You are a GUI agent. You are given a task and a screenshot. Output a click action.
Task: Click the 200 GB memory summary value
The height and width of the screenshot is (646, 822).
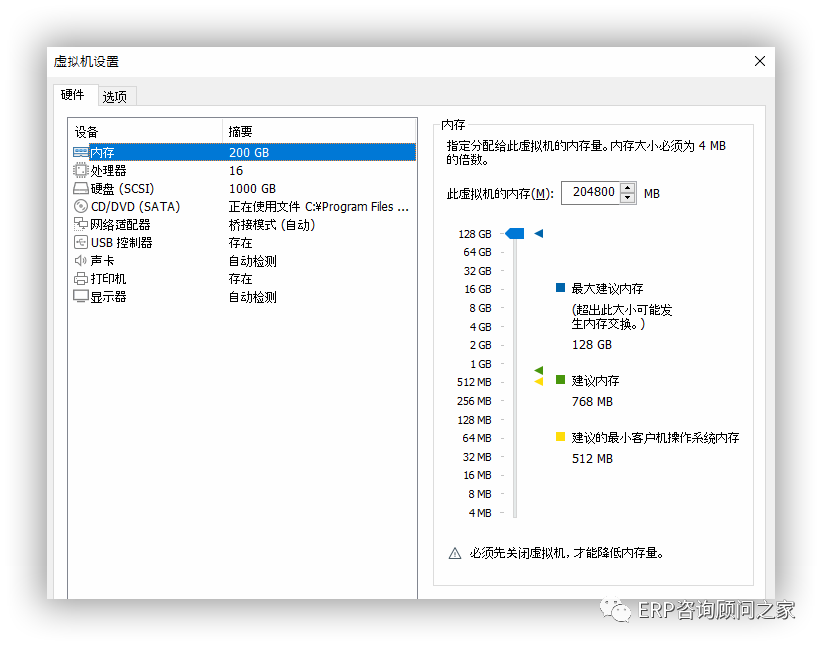pyautogui.click(x=249, y=153)
